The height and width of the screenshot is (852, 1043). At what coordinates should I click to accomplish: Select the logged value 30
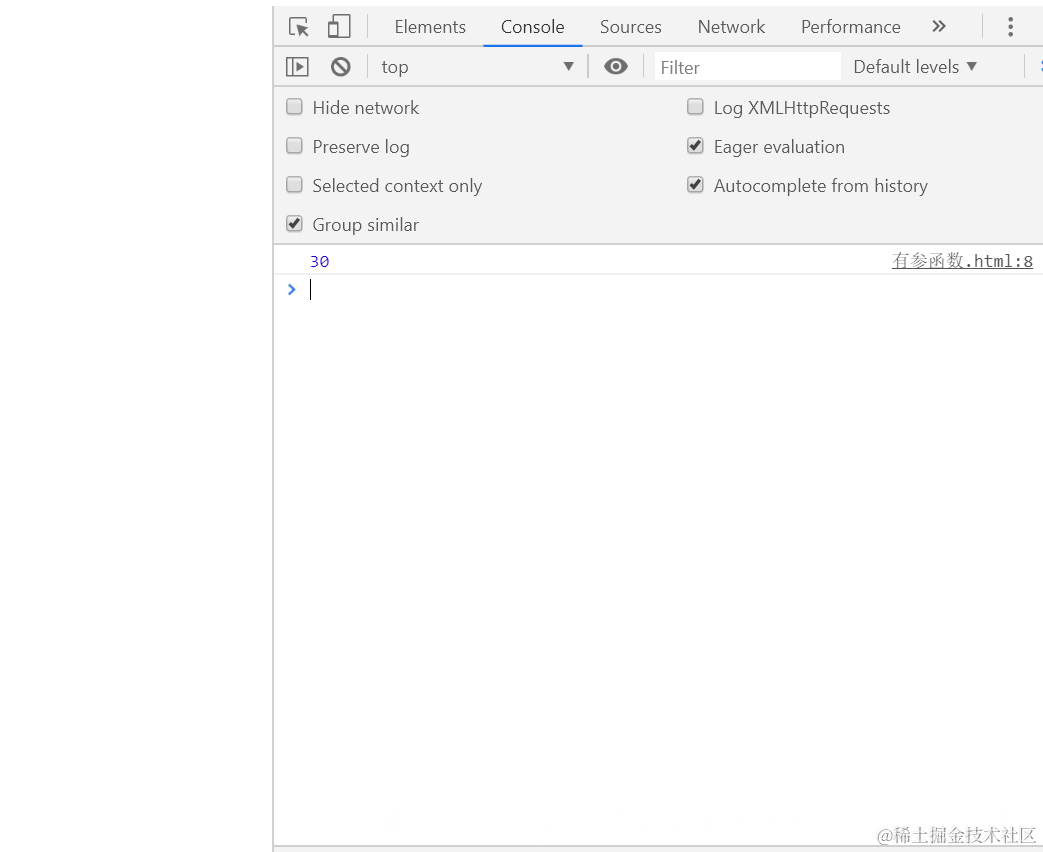point(319,261)
